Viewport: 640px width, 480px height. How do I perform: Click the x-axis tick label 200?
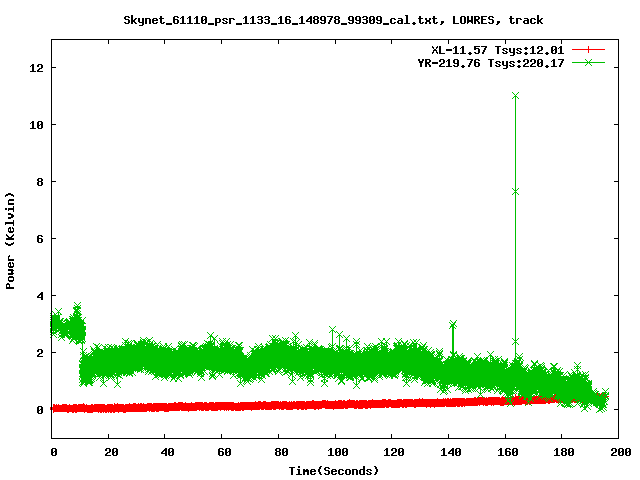point(619,453)
